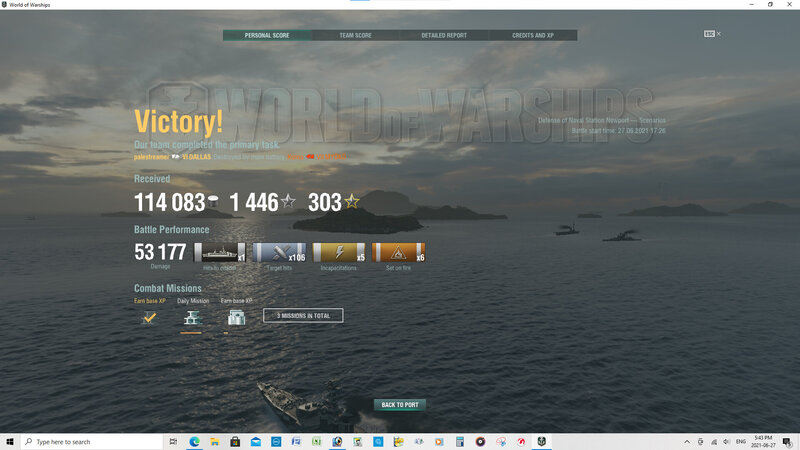Image resolution: width=800 pixels, height=450 pixels.
Task: Click the palestreamer player name
Action: [x=152, y=157]
